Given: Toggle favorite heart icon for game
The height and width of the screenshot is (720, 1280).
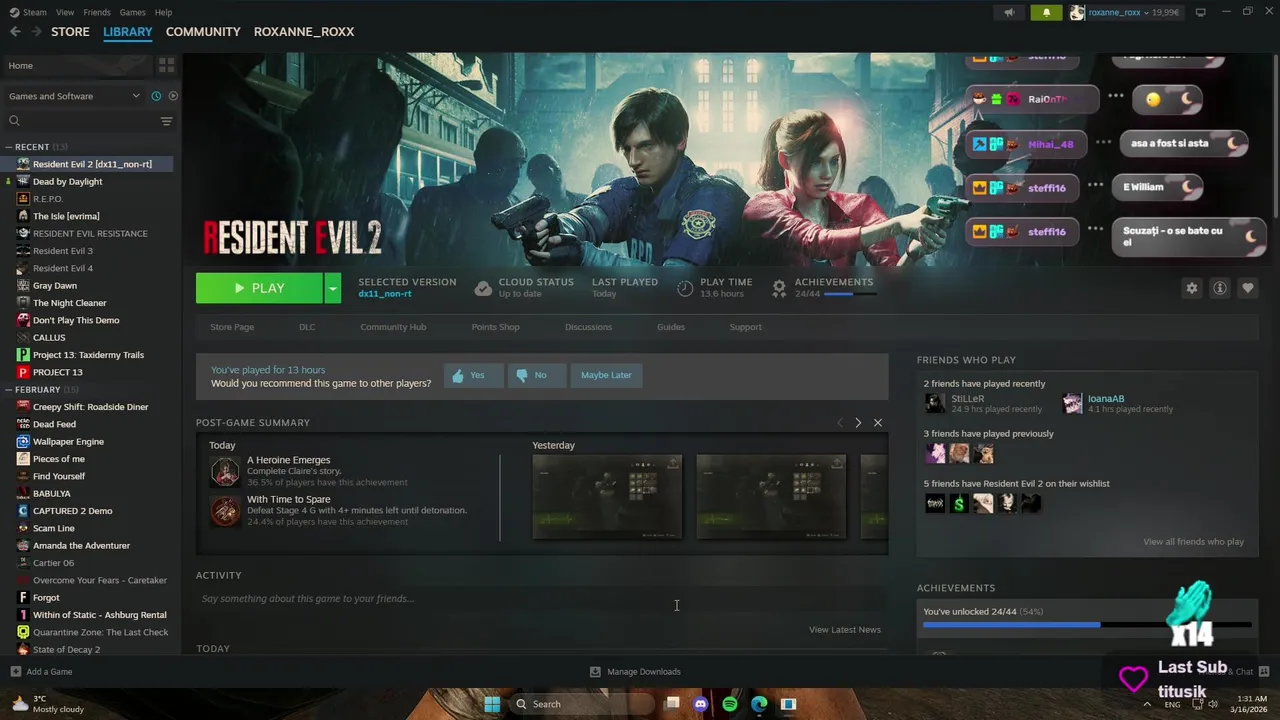Looking at the screenshot, I should 1248,288.
